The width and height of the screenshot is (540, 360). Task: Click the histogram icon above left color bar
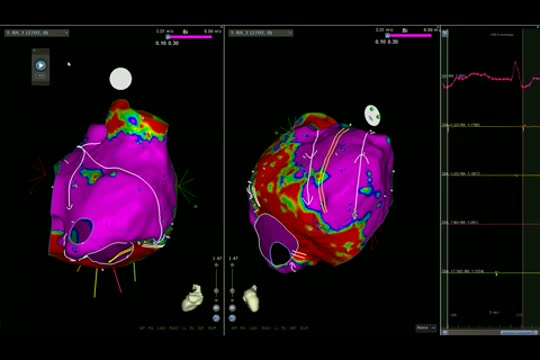[x=185, y=32]
